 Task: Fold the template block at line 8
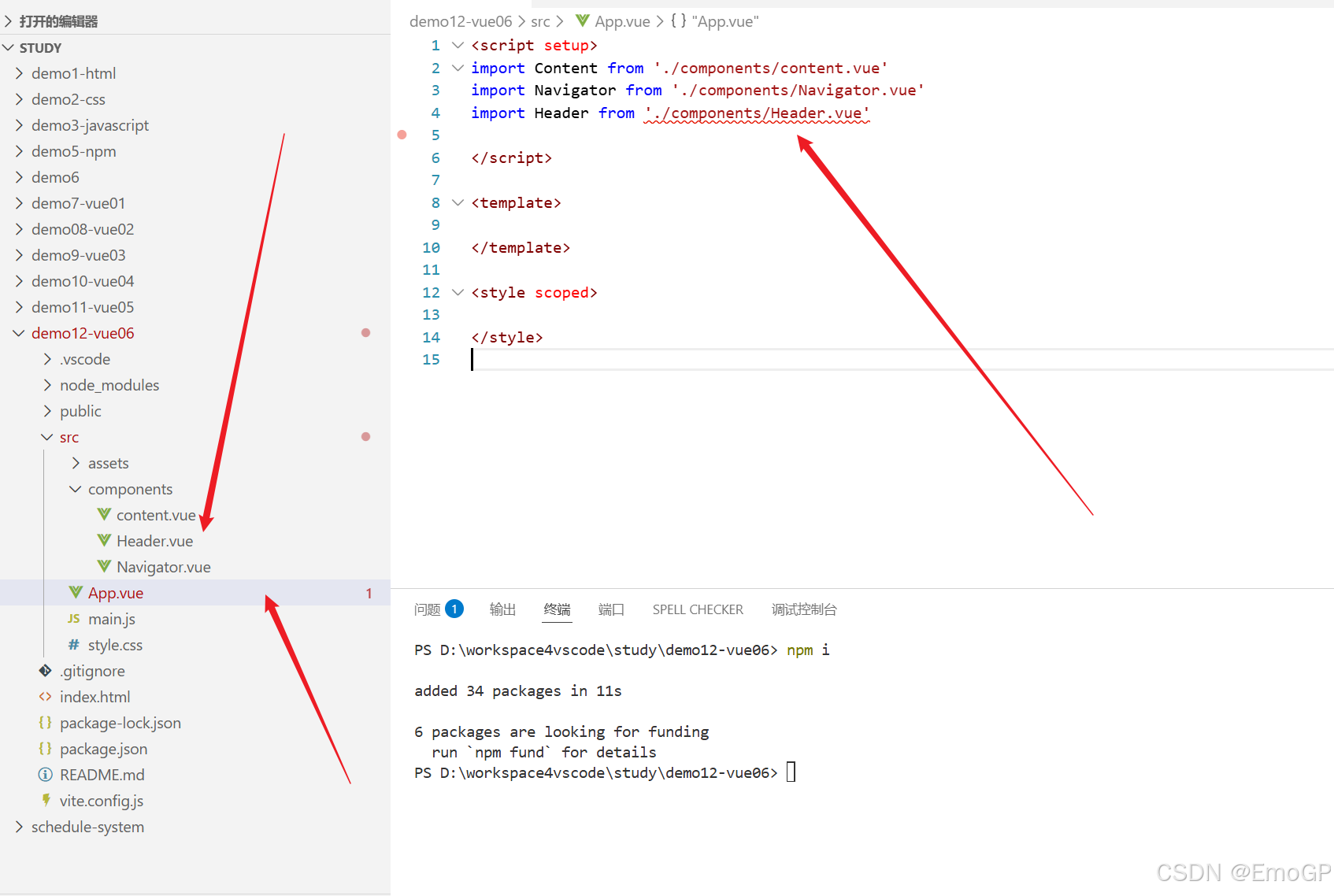tap(458, 202)
